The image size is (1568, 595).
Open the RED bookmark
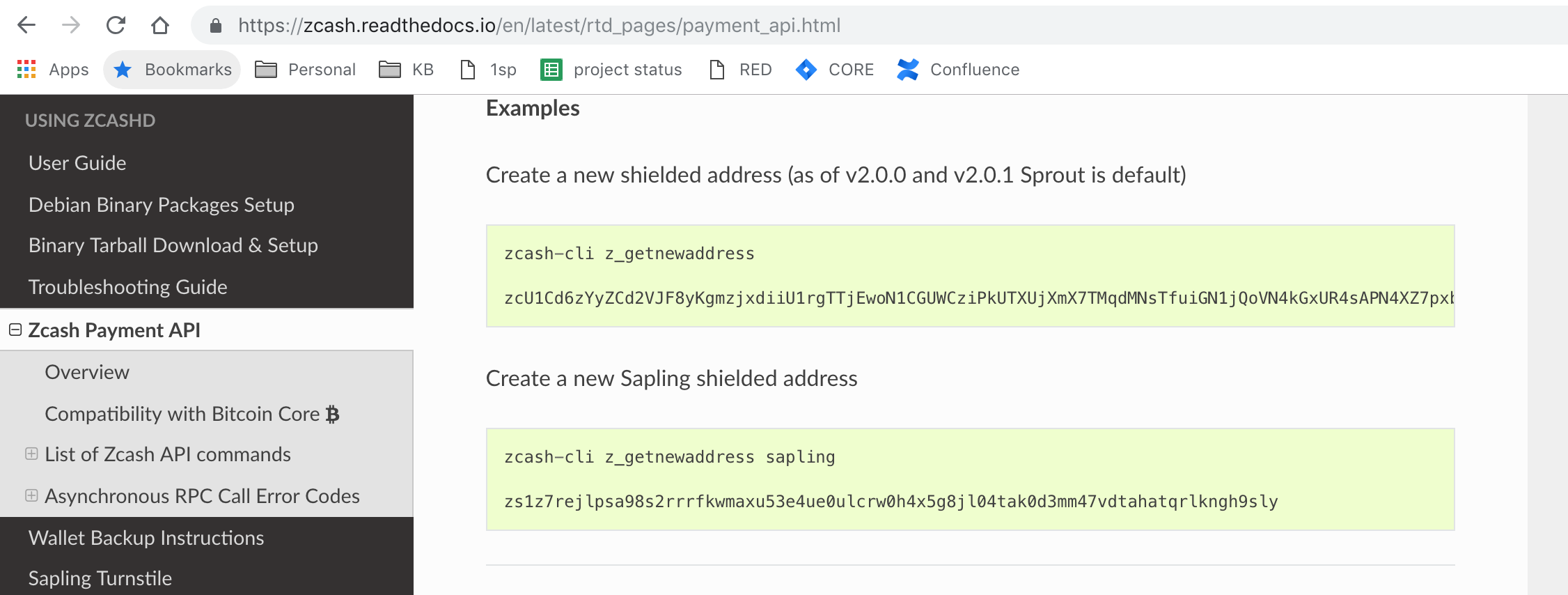coord(741,69)
